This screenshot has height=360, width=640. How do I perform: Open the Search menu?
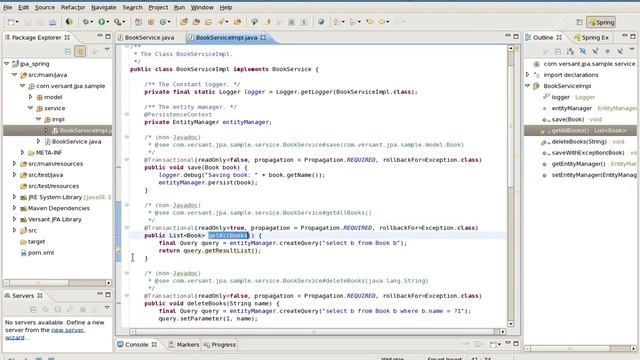(132, 7)
